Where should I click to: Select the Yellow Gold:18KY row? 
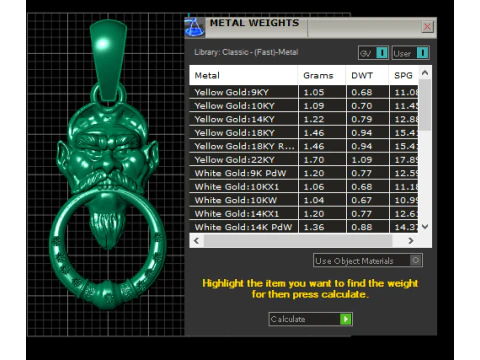(304, 133)
